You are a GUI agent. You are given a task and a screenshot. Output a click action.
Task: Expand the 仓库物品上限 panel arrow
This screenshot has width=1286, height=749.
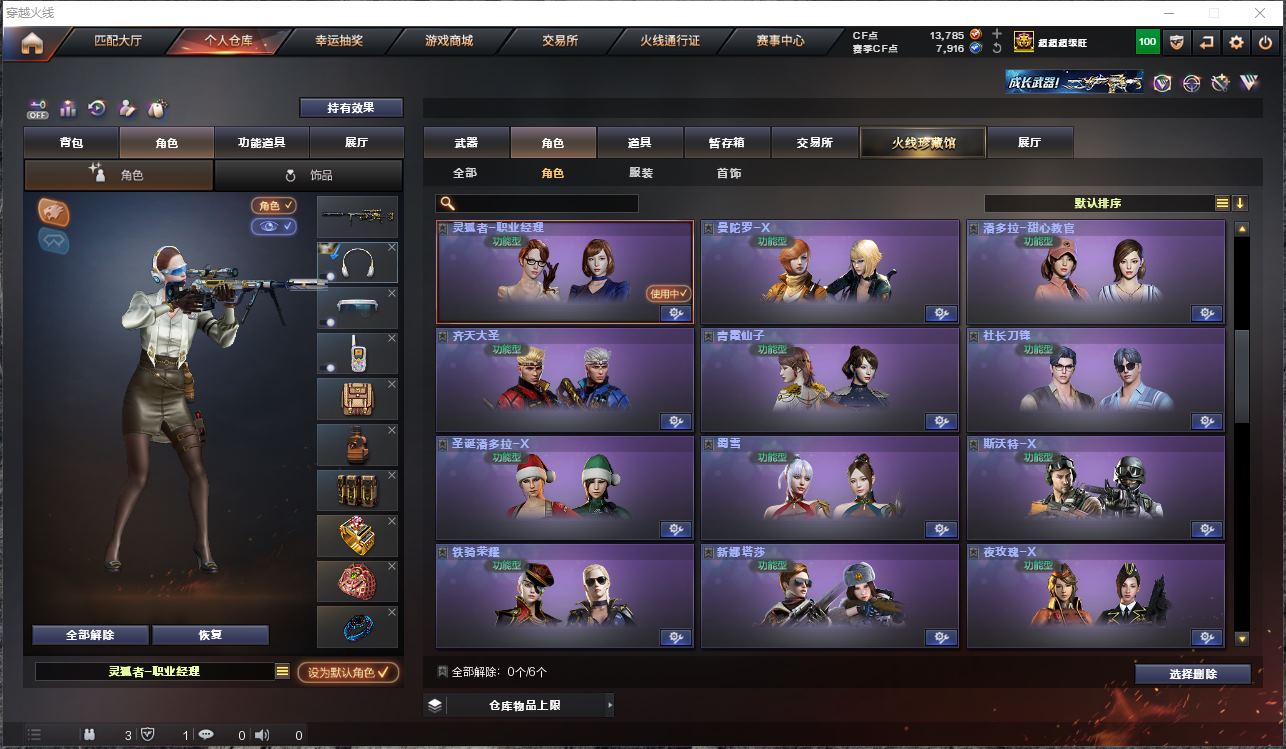pos(610,705)
